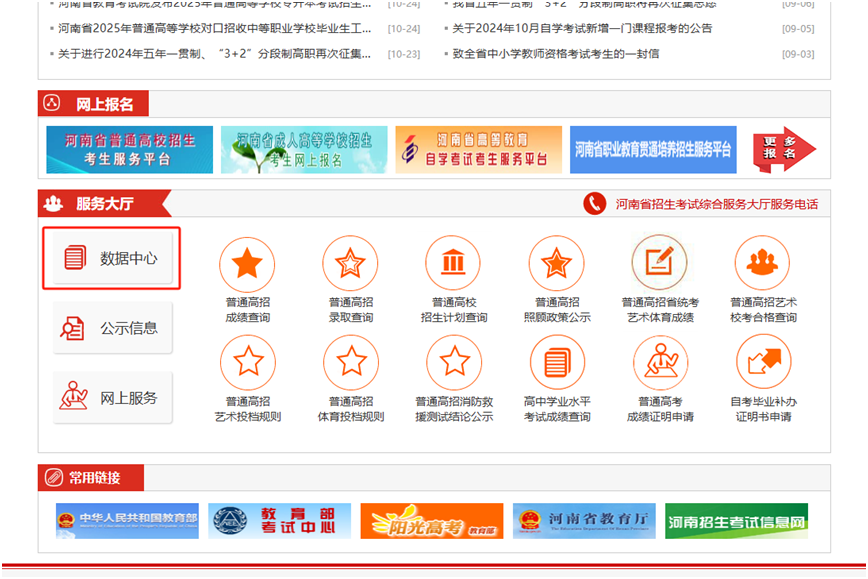Click the 普通高招成绩查询 star icon
The image size is (868, 579).
tap(246, 264)
